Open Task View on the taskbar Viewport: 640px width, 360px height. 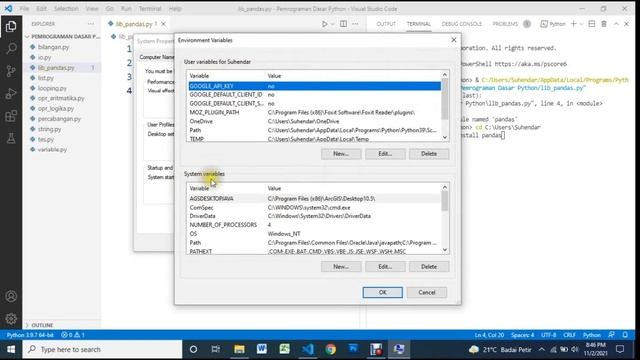coord(216,349)
